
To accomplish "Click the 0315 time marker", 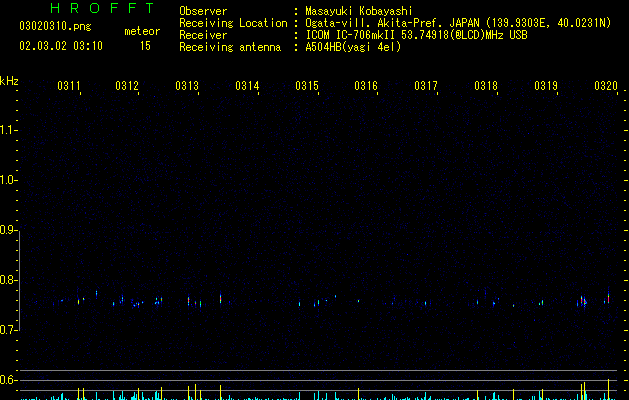I will (307, 86).
